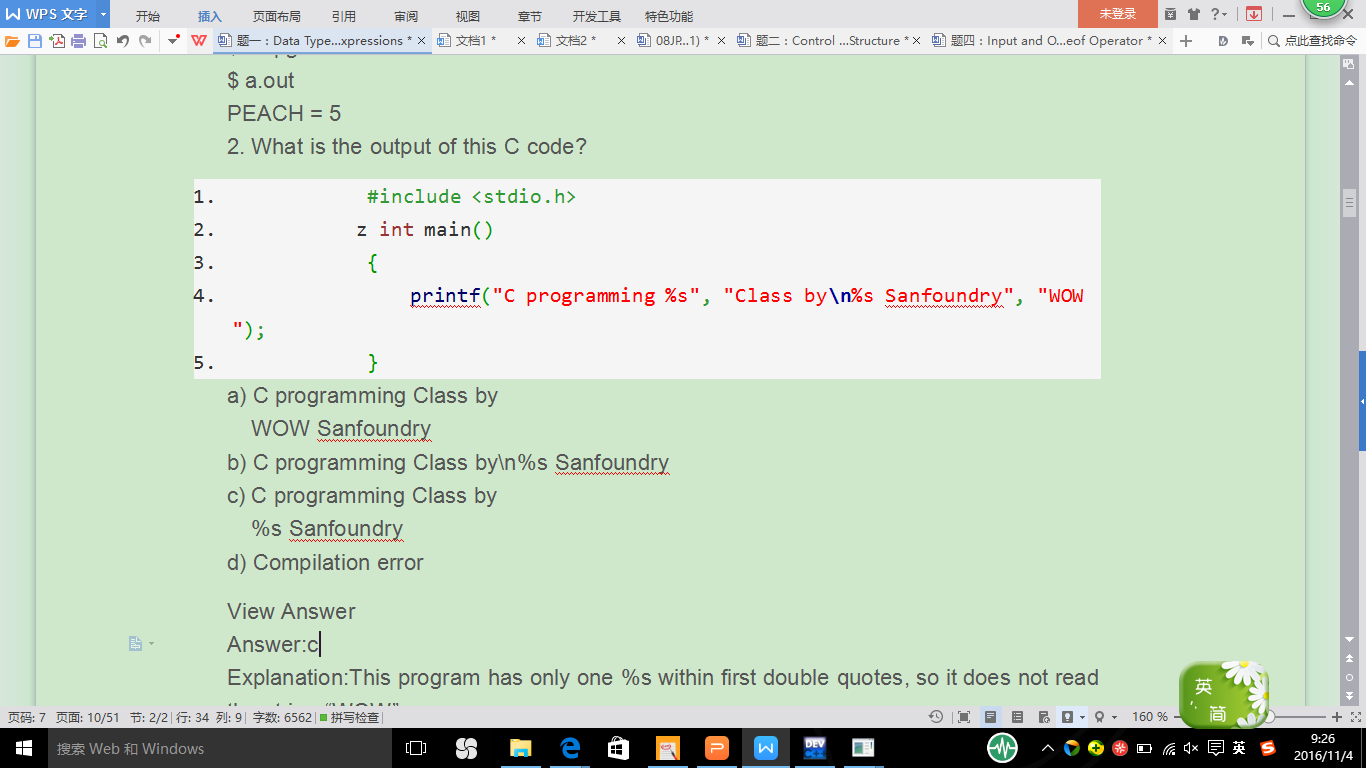The width and height of the screenshot is (1366, 768).
Task: Open the 特色功能 ribbon tab
Action: click(x=669, y=16)
